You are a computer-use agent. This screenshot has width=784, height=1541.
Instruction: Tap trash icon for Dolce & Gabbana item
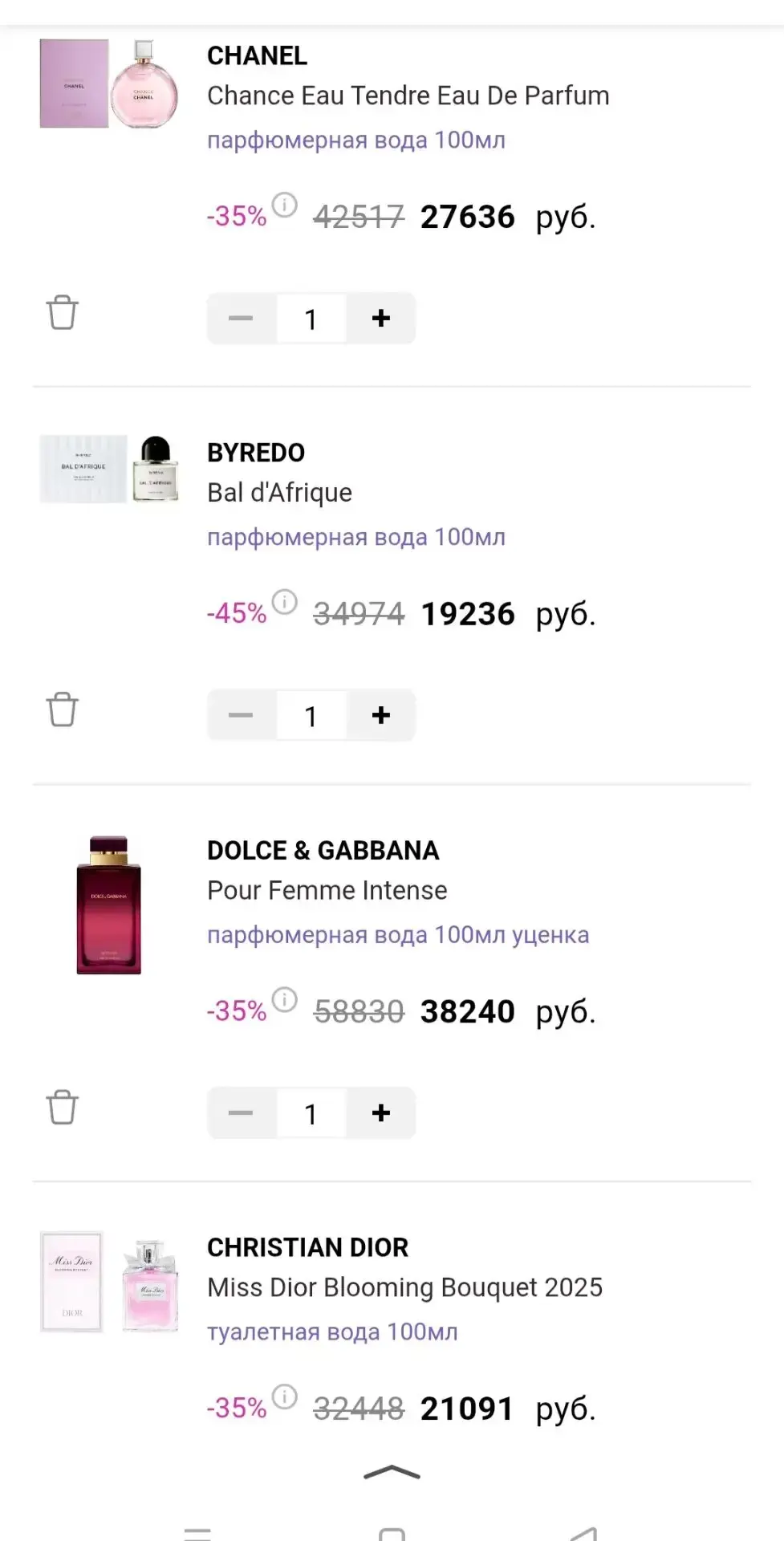click(62, 1108)
